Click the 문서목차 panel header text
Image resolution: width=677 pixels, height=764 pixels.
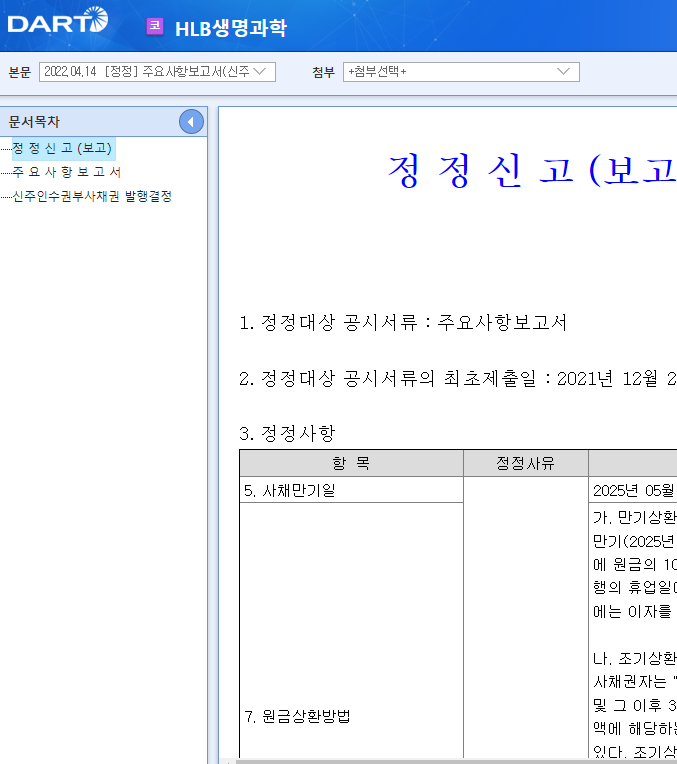pos(34,122)
